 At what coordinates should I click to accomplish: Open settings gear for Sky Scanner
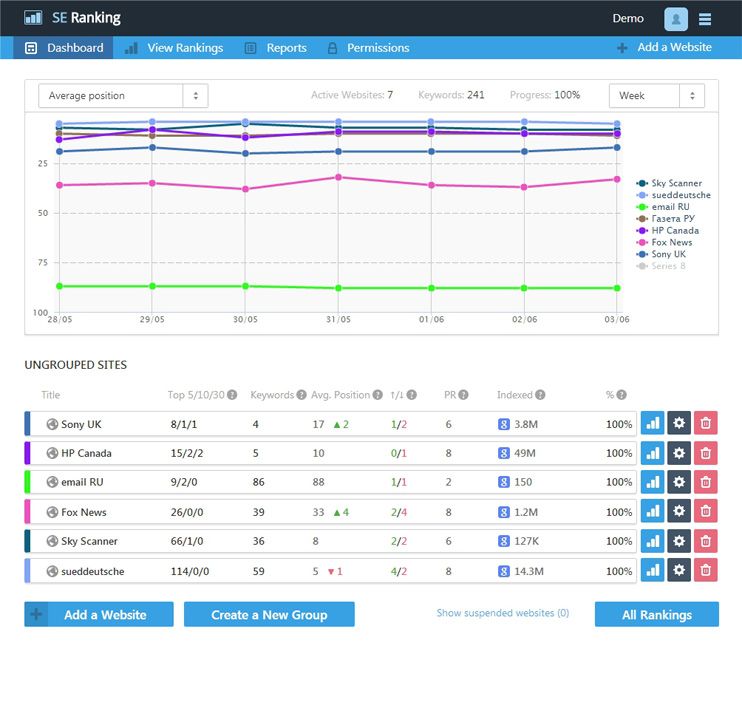(x=679, y=541)
